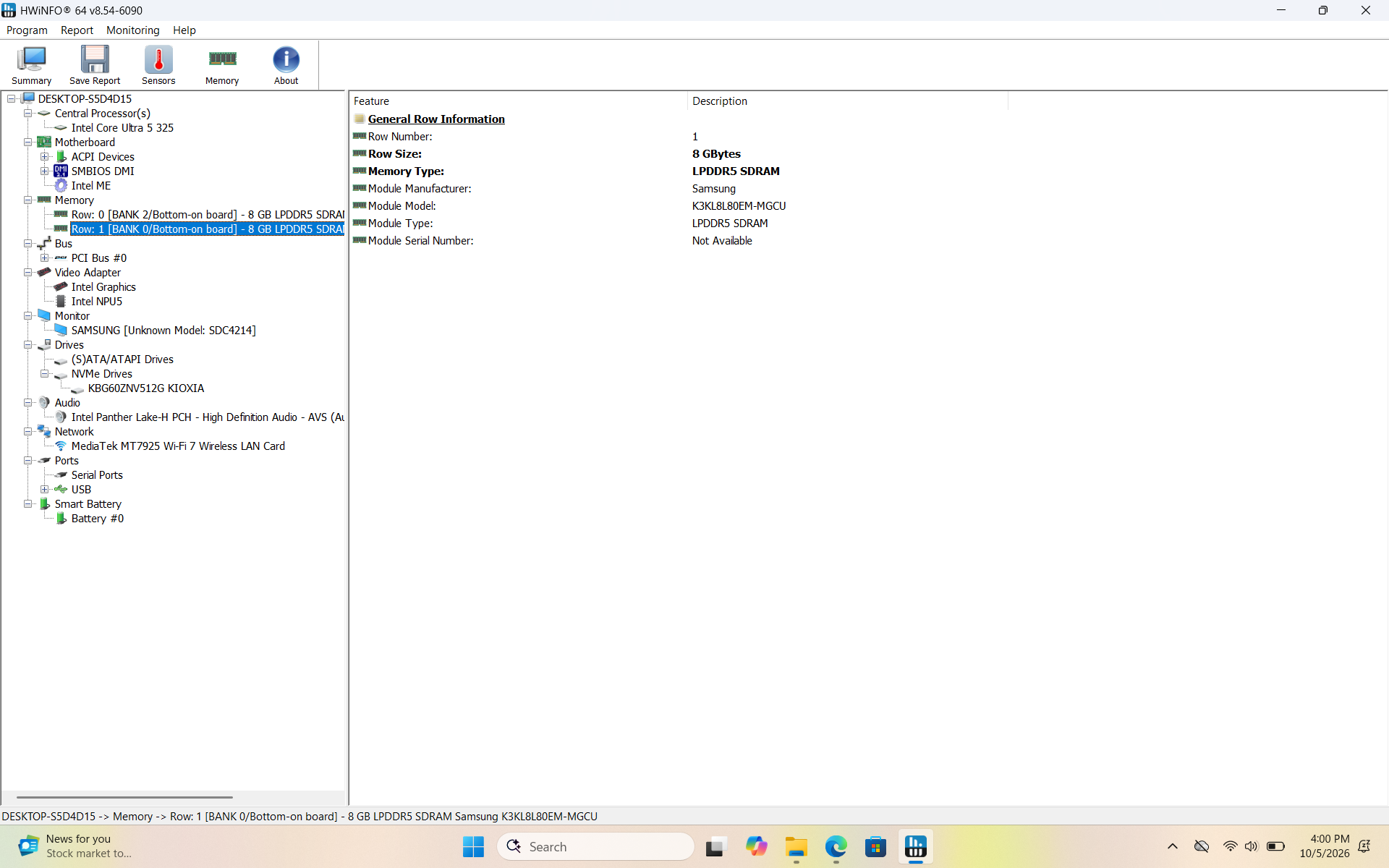
Task: Collapse the NVMe Drives node
Action: [45, 374]
